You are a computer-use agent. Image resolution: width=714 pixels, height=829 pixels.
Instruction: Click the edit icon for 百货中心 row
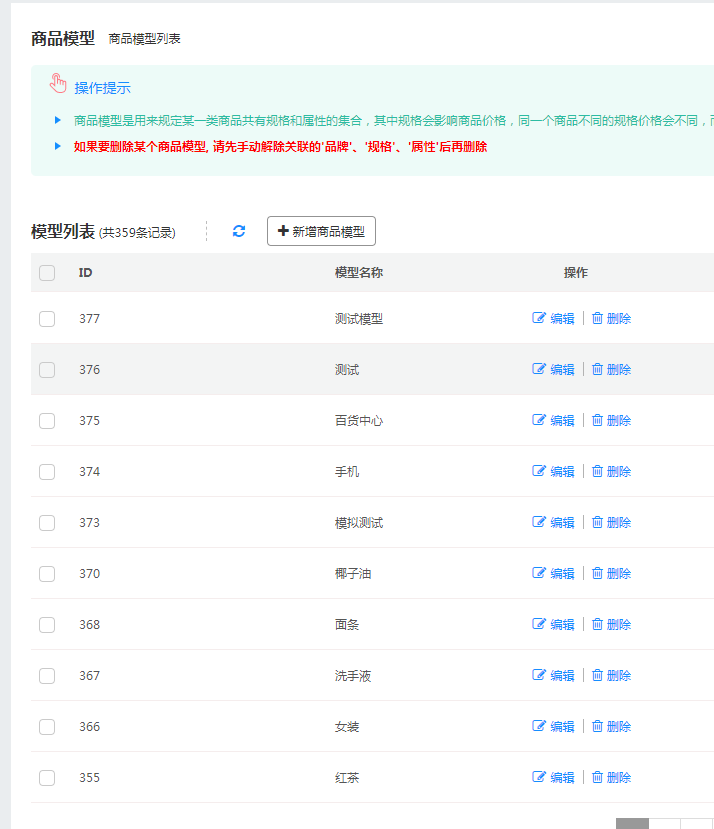pyautogui.click(x=539, y=420)
